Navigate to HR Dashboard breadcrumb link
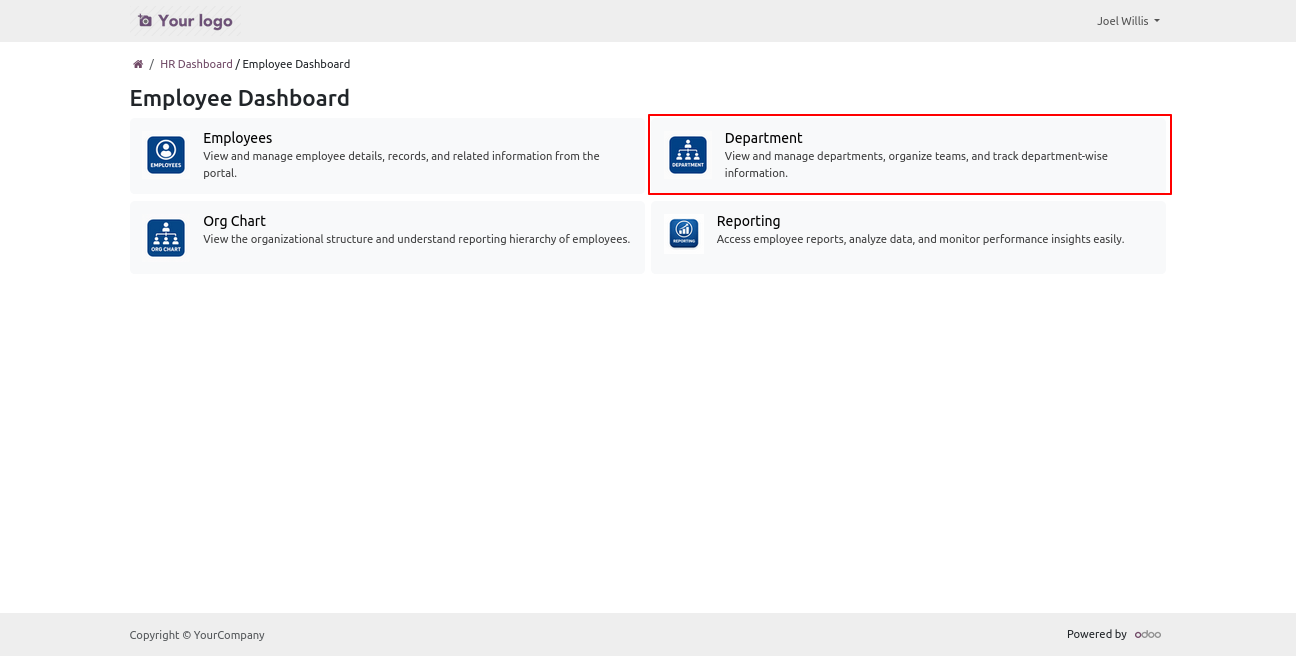The height and width of the screenshot is (656, 1296). 196,64
